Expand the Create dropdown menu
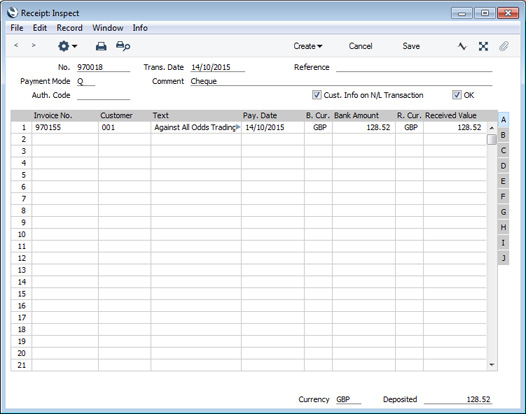The image size is (526, 414). (308, 46)
